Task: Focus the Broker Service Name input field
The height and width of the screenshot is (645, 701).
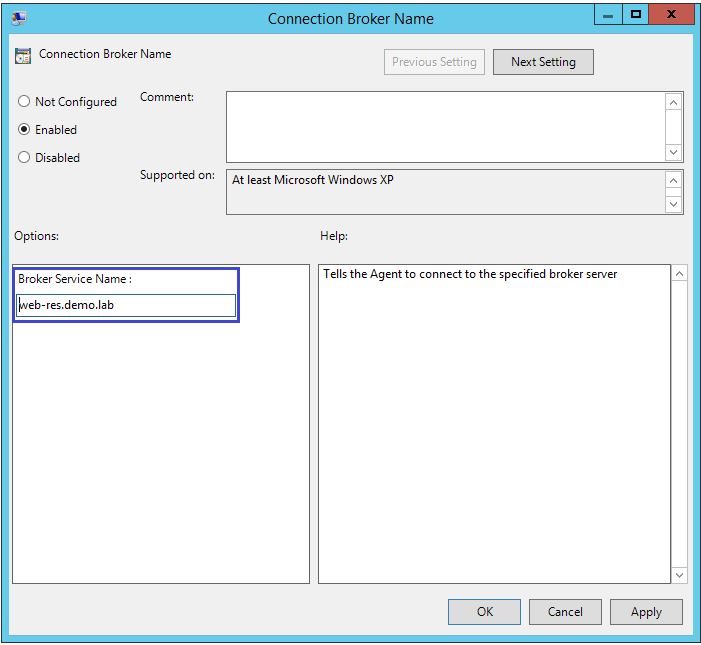Action: (x=127, y=305)
